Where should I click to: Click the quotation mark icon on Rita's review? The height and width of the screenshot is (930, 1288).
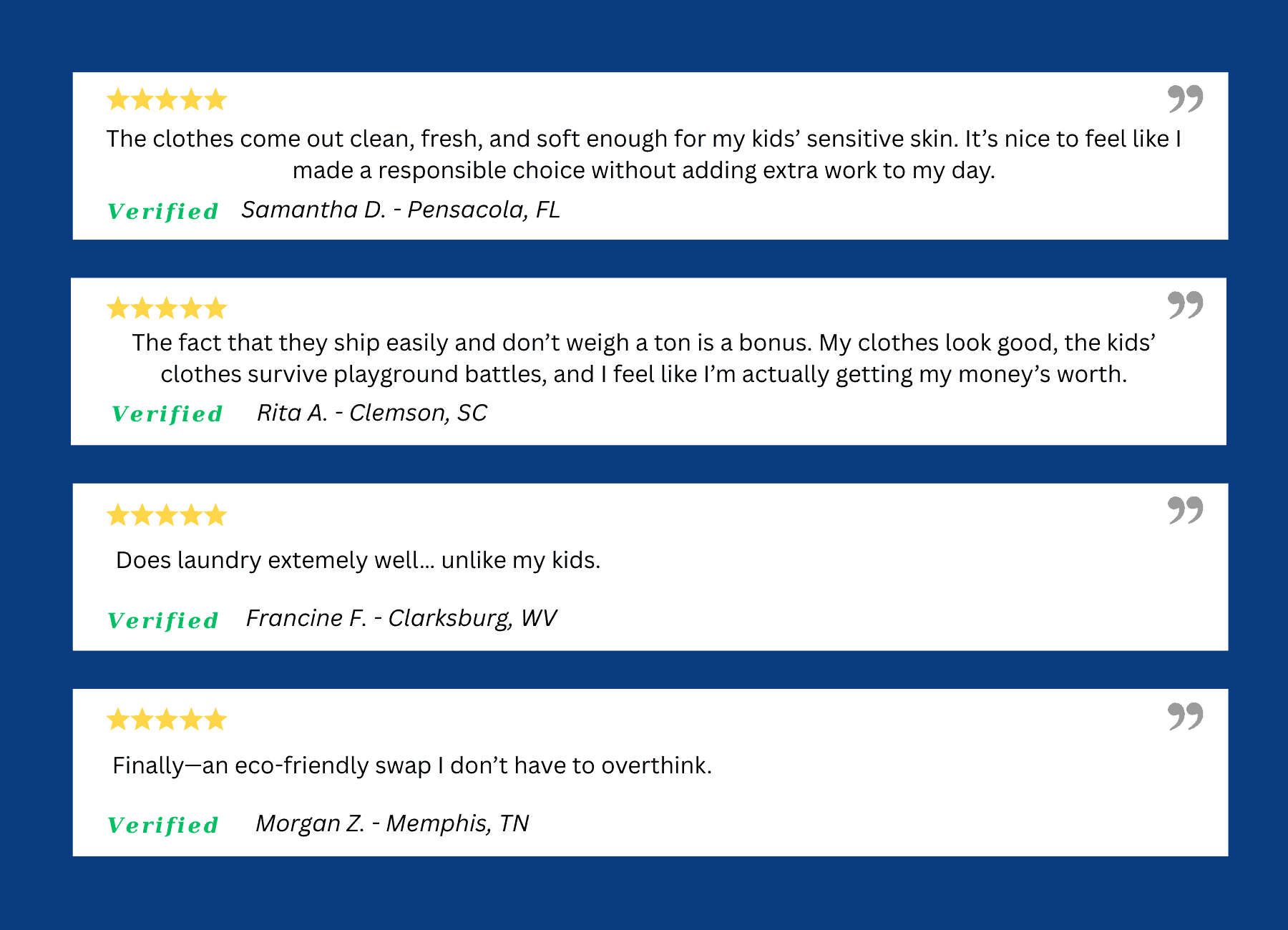(x=1185, y=305)
